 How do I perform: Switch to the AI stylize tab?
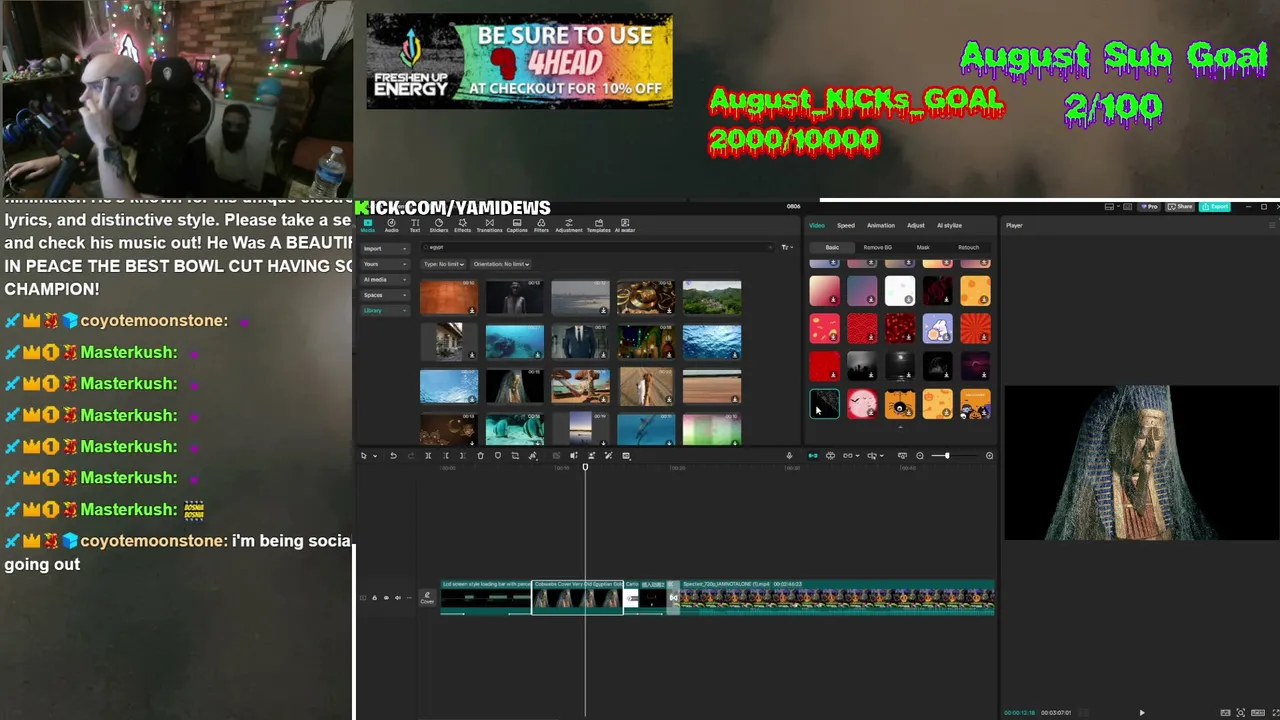949,225
